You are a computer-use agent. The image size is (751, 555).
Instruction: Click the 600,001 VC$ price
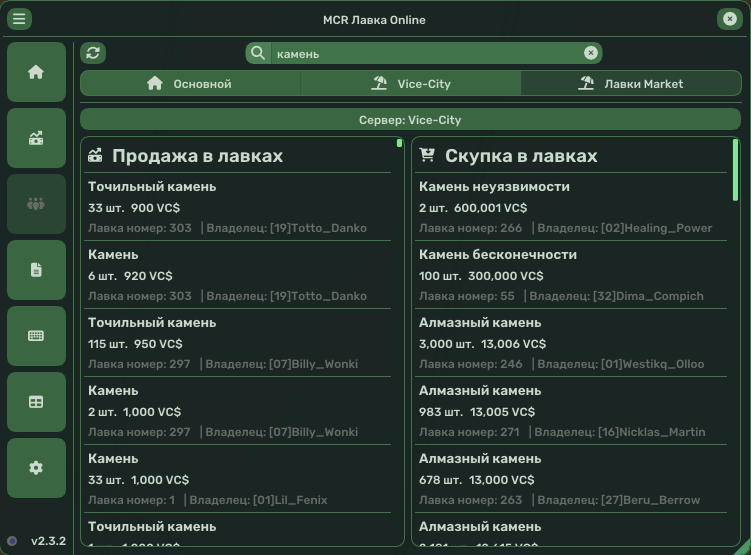tap(490, 208)
